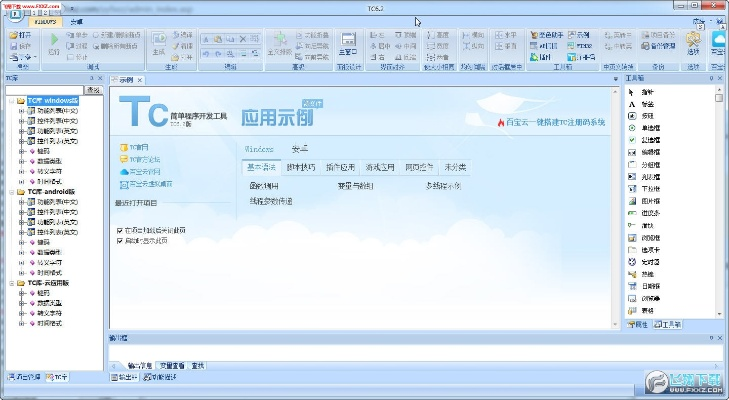Click the search field in TC库 panel
The height and width of the screenshot is (400, 729).
[x=44, y=90]
